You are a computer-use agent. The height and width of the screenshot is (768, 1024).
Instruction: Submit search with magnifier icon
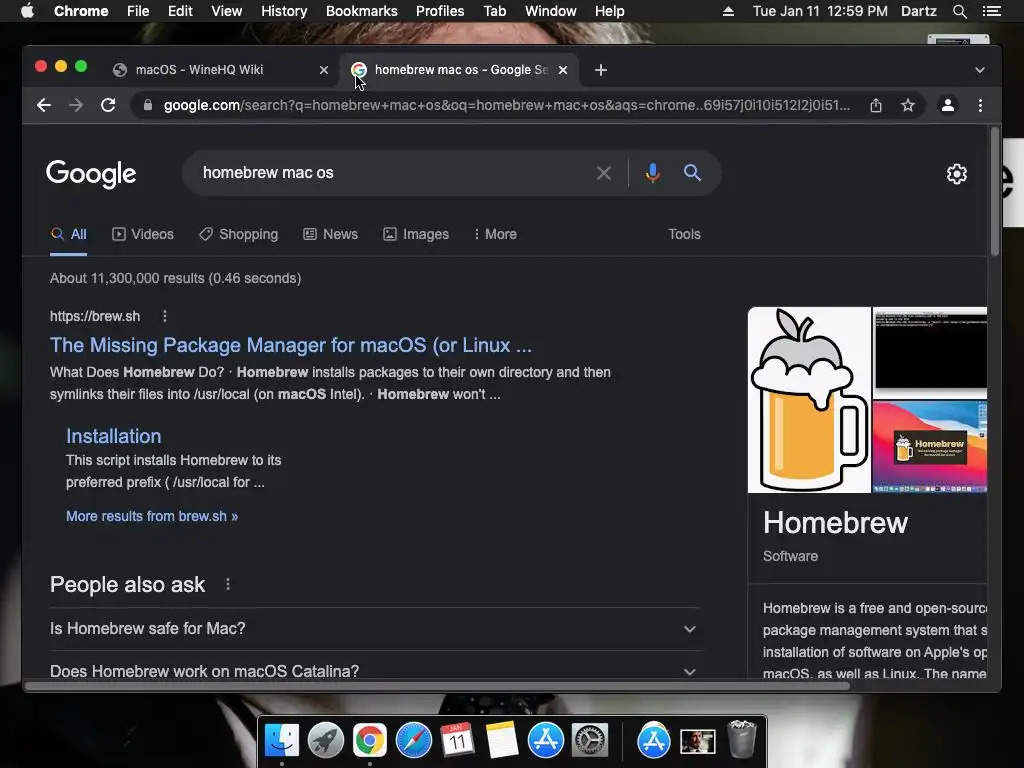[x=692, y=173]
